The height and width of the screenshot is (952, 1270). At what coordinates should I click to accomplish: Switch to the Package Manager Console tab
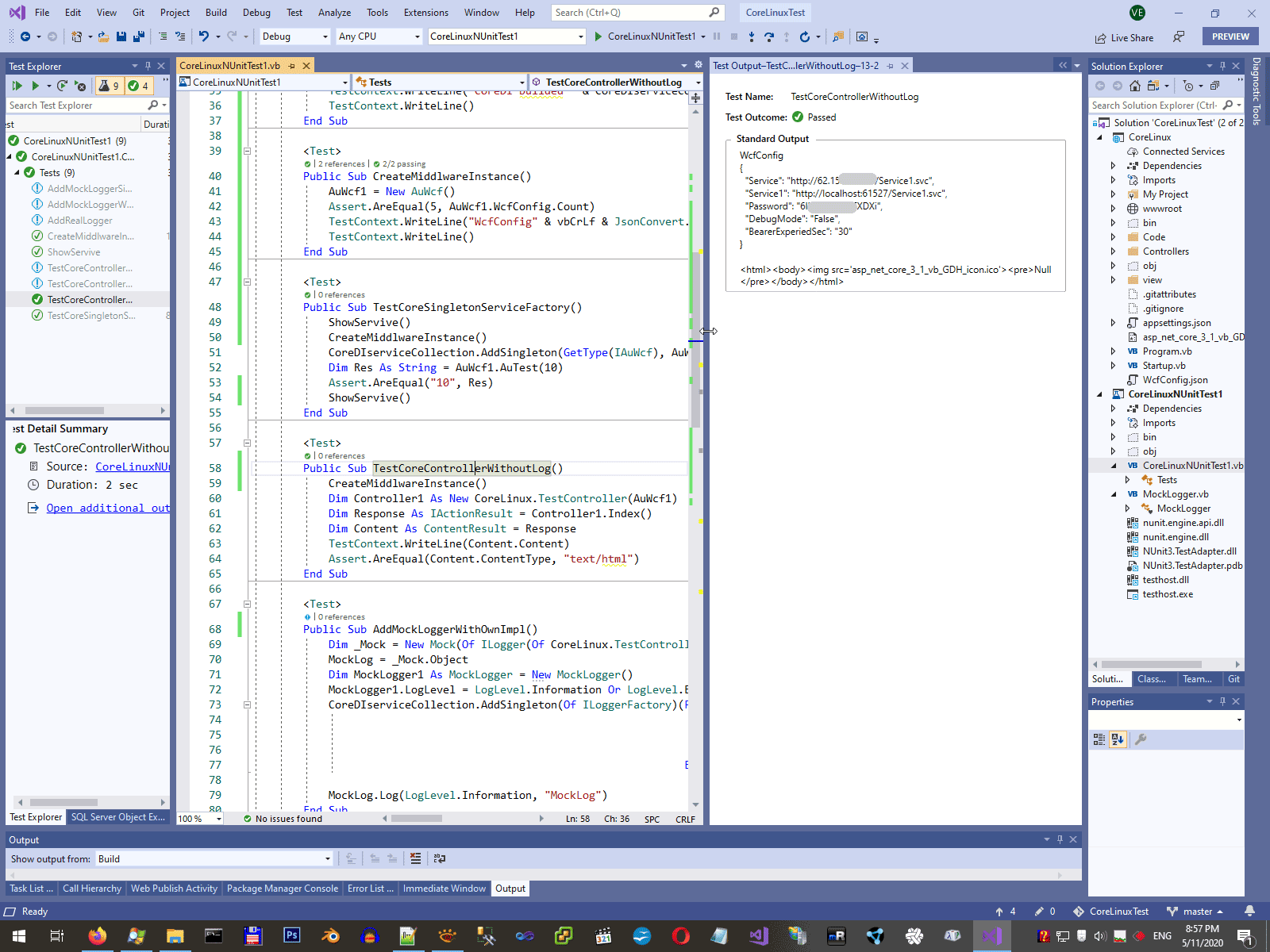282,889
